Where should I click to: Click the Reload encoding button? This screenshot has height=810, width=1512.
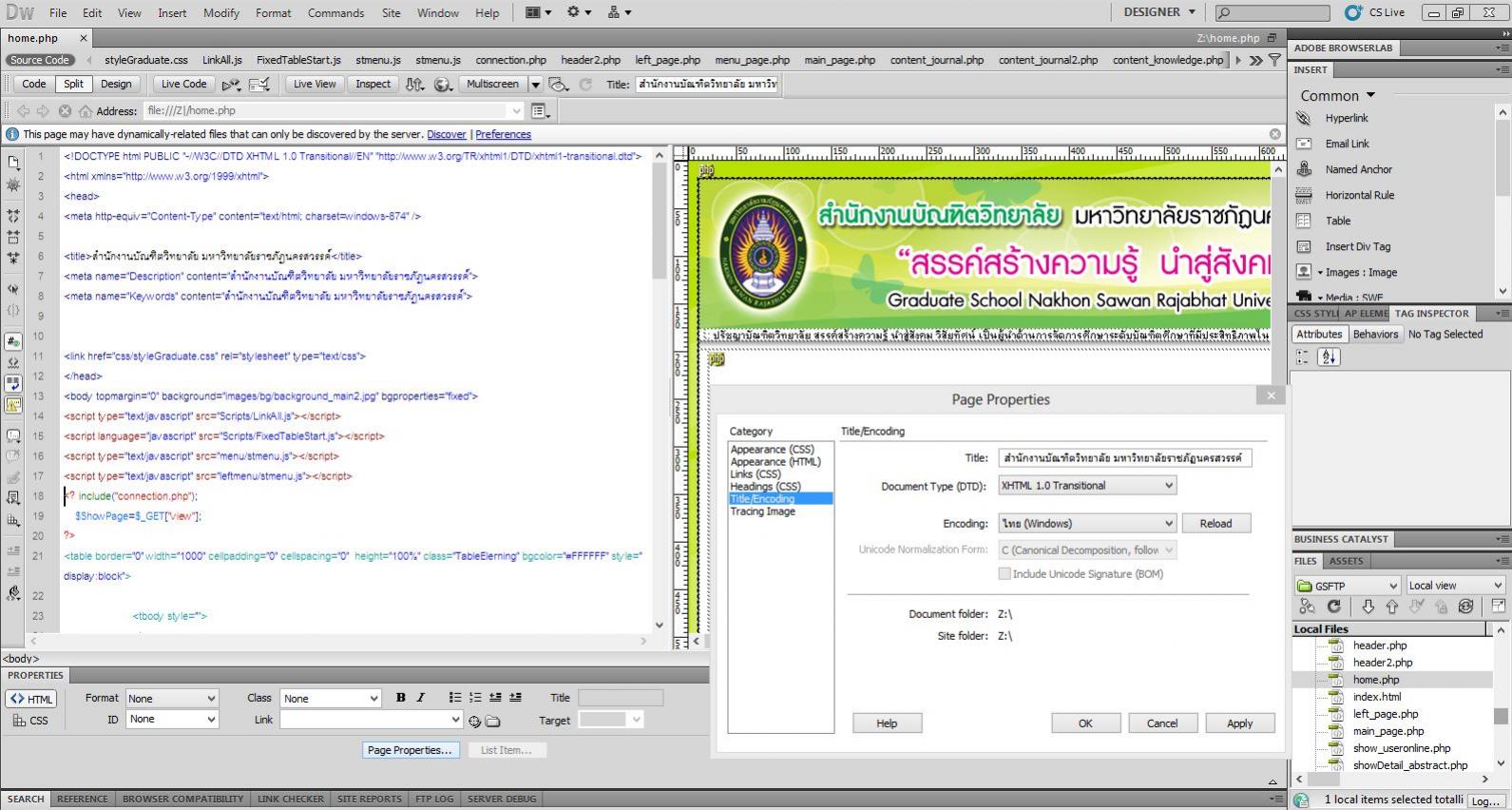1215,524
